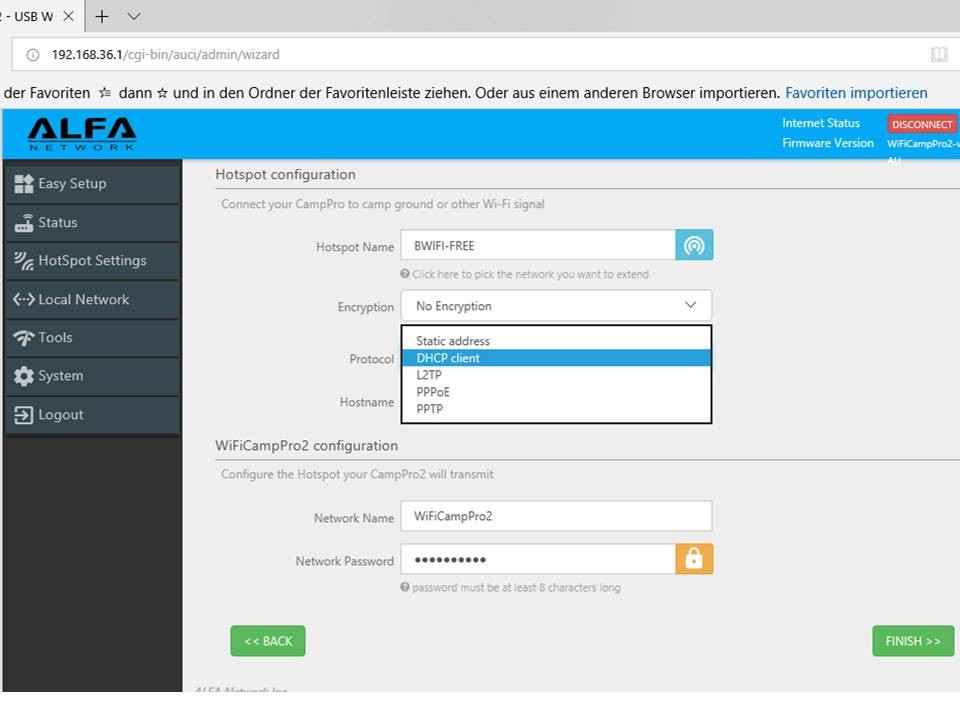Screen dimensions: 960x720
Task: Click the Logout exit icon
Action: [24, 415]
